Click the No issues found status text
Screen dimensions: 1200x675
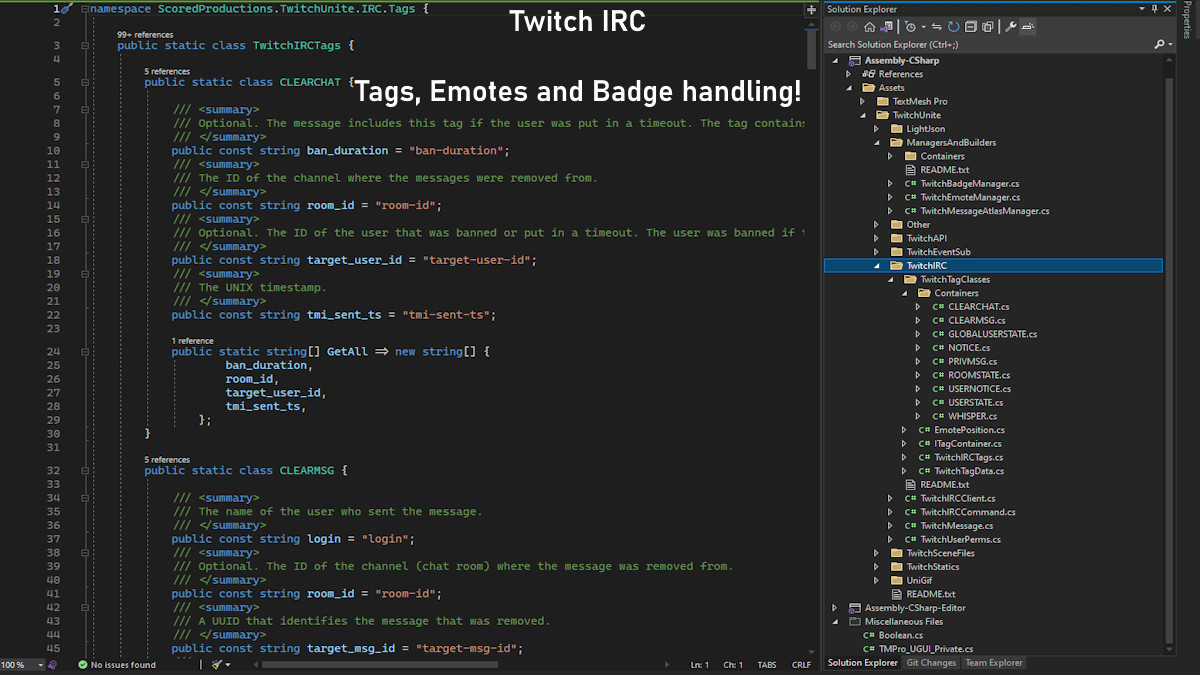point(123,665)
